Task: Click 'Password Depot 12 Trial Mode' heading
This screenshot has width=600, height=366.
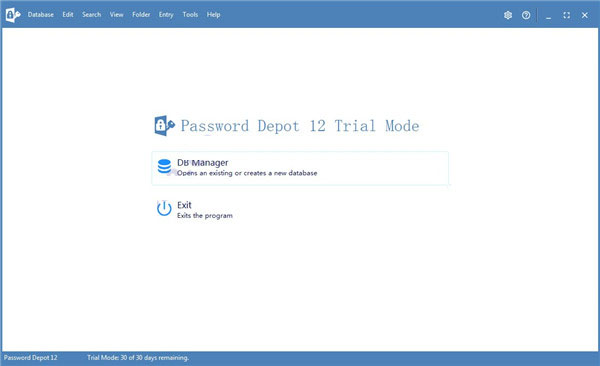Action: [300, 126]
